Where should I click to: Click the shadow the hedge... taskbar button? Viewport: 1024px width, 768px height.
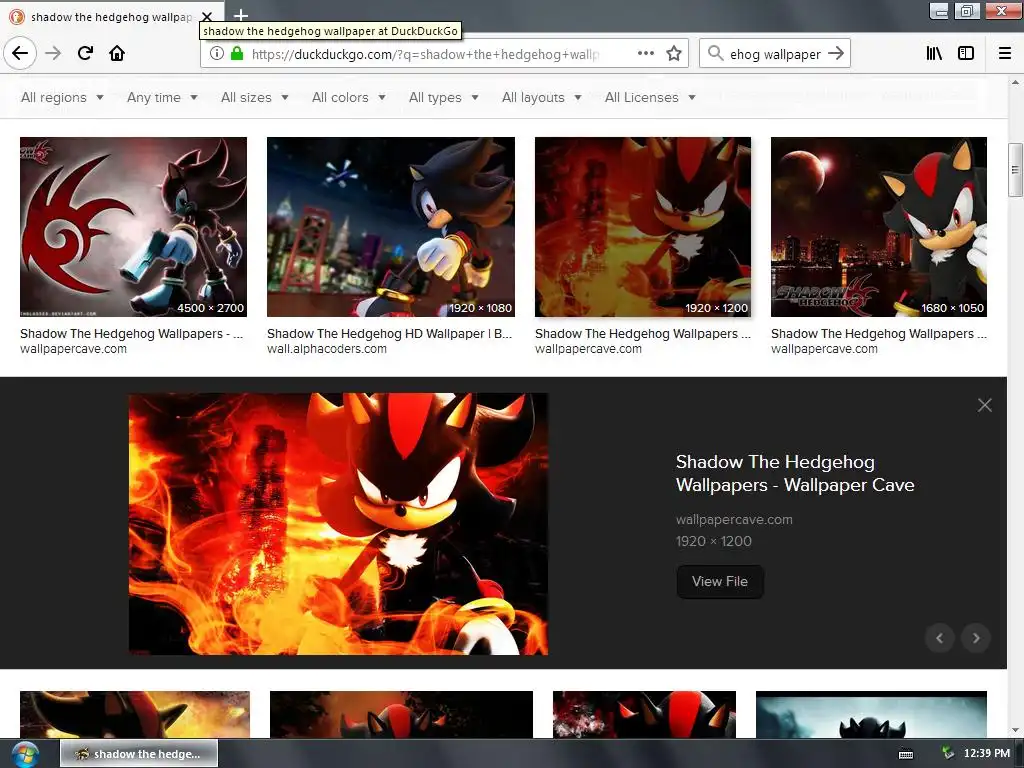click(x=139, y=754)
